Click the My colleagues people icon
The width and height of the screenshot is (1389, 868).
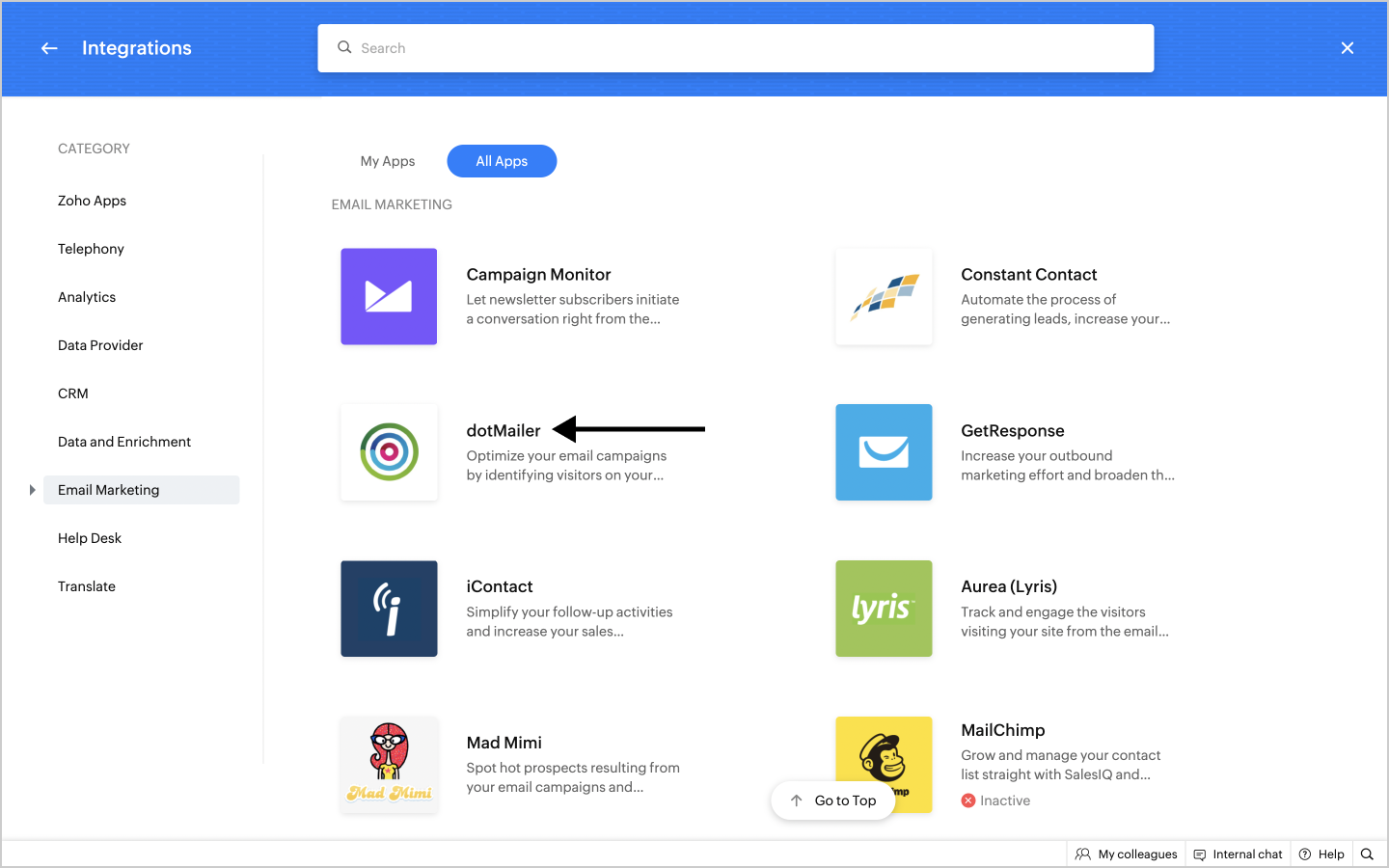pyautogui.click(x=1083, y=854)
